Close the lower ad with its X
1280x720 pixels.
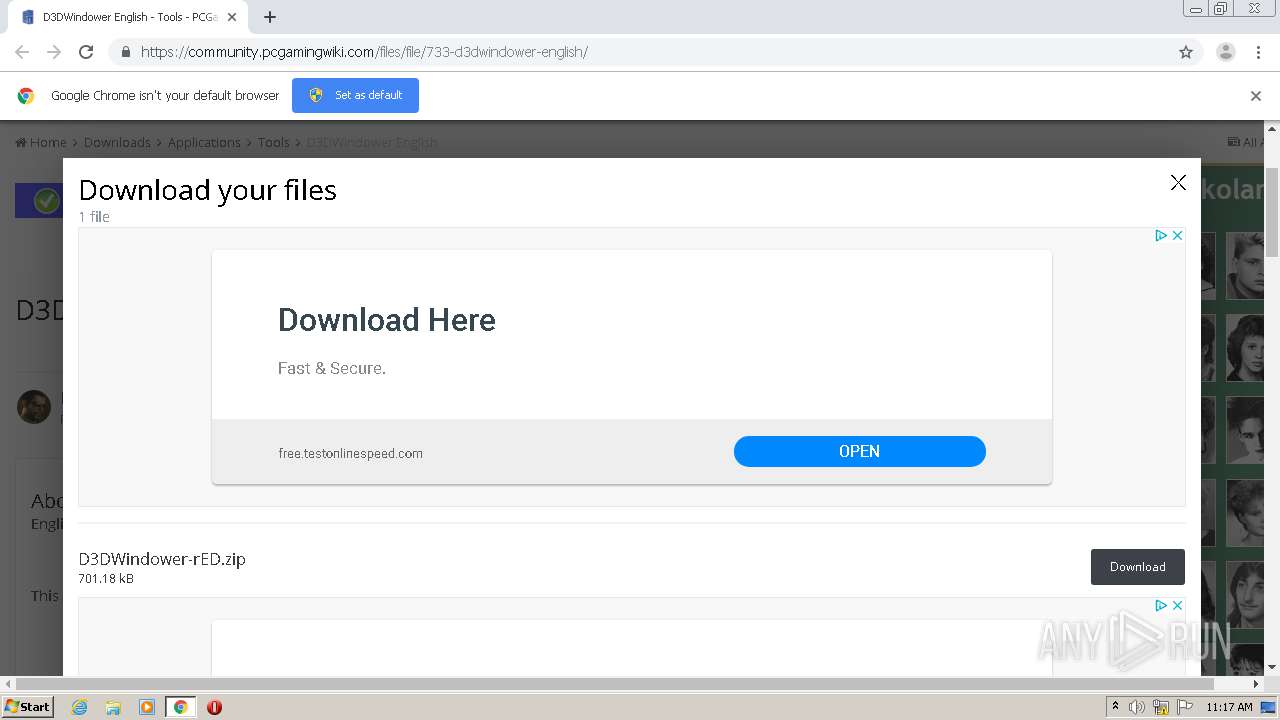pyautogui.click(x=1177, y=605)
